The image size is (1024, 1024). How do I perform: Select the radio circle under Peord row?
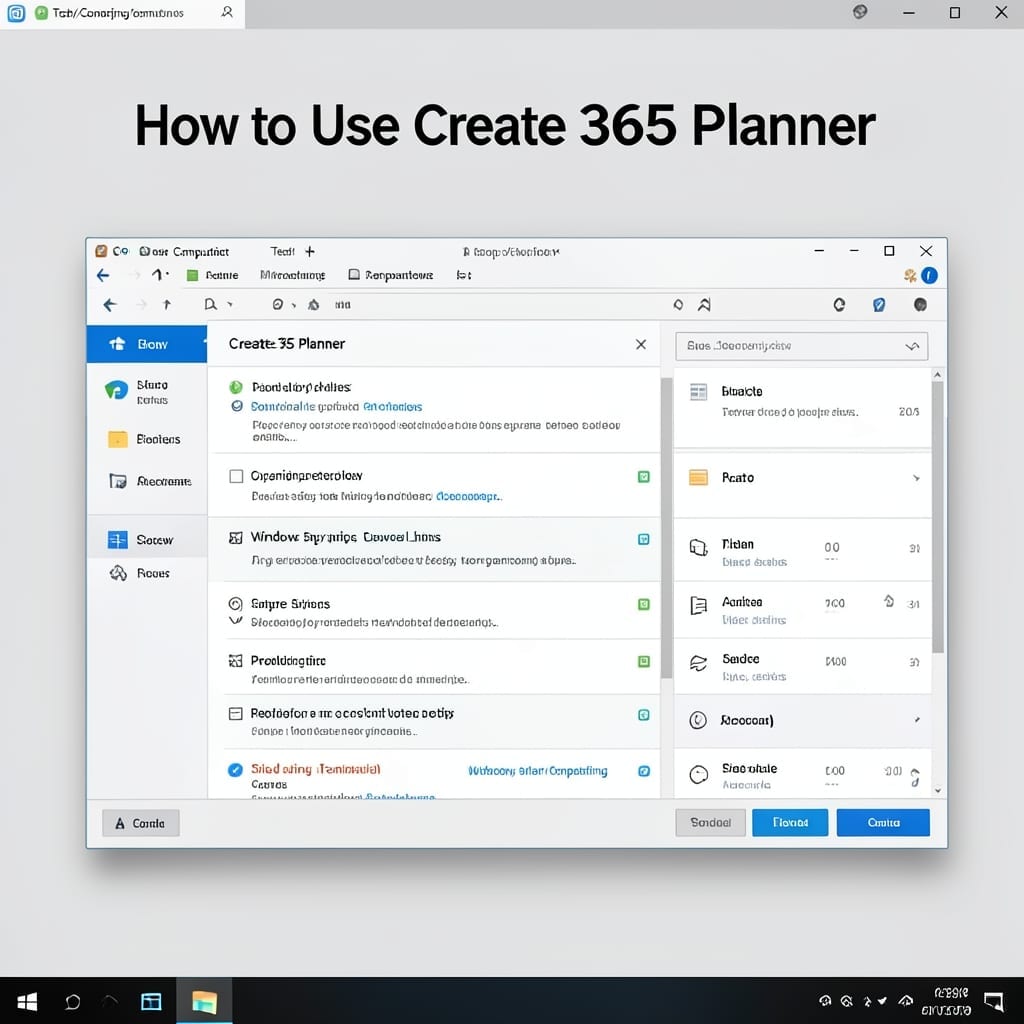click(237, 406)
